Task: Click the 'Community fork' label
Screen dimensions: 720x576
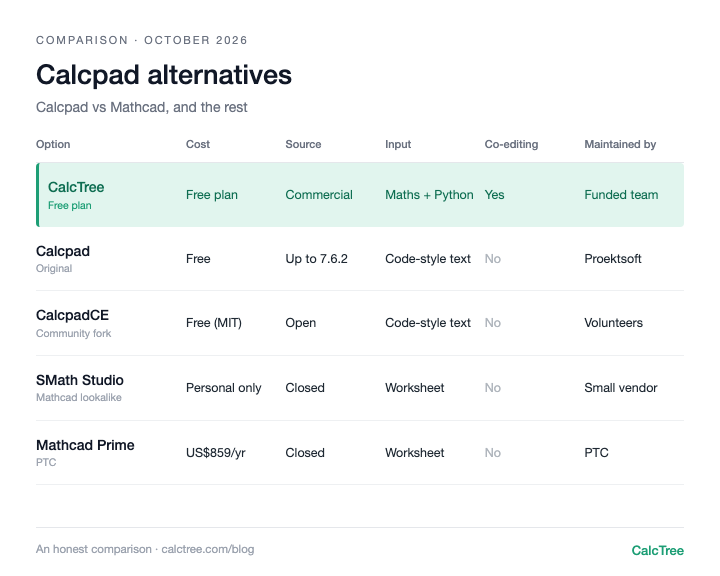Action: (x=73, y=333)
